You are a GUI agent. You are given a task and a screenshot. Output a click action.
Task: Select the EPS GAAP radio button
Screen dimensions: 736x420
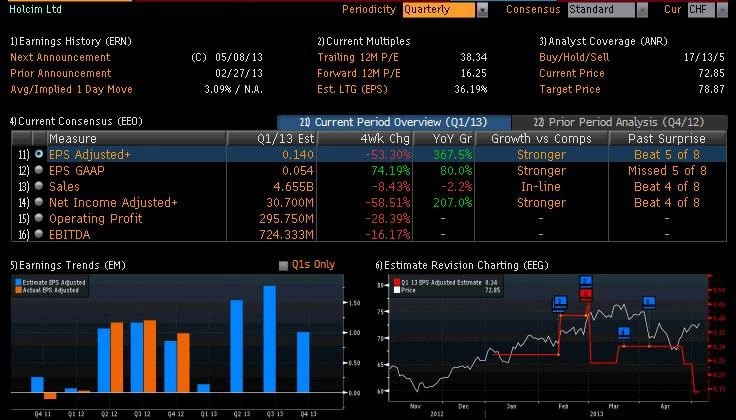click(x=39, y=170)
